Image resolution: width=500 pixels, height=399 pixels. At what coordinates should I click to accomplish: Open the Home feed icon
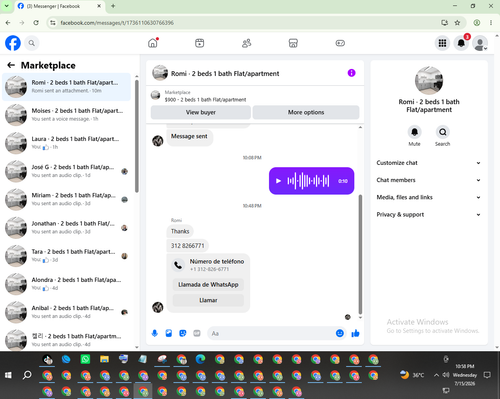(x=153, y=43)
